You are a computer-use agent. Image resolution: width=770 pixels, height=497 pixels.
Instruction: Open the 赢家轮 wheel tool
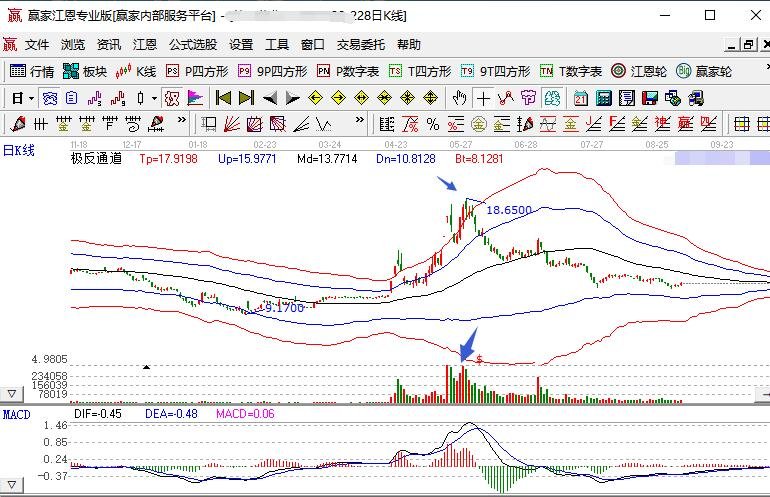[704, 72]
